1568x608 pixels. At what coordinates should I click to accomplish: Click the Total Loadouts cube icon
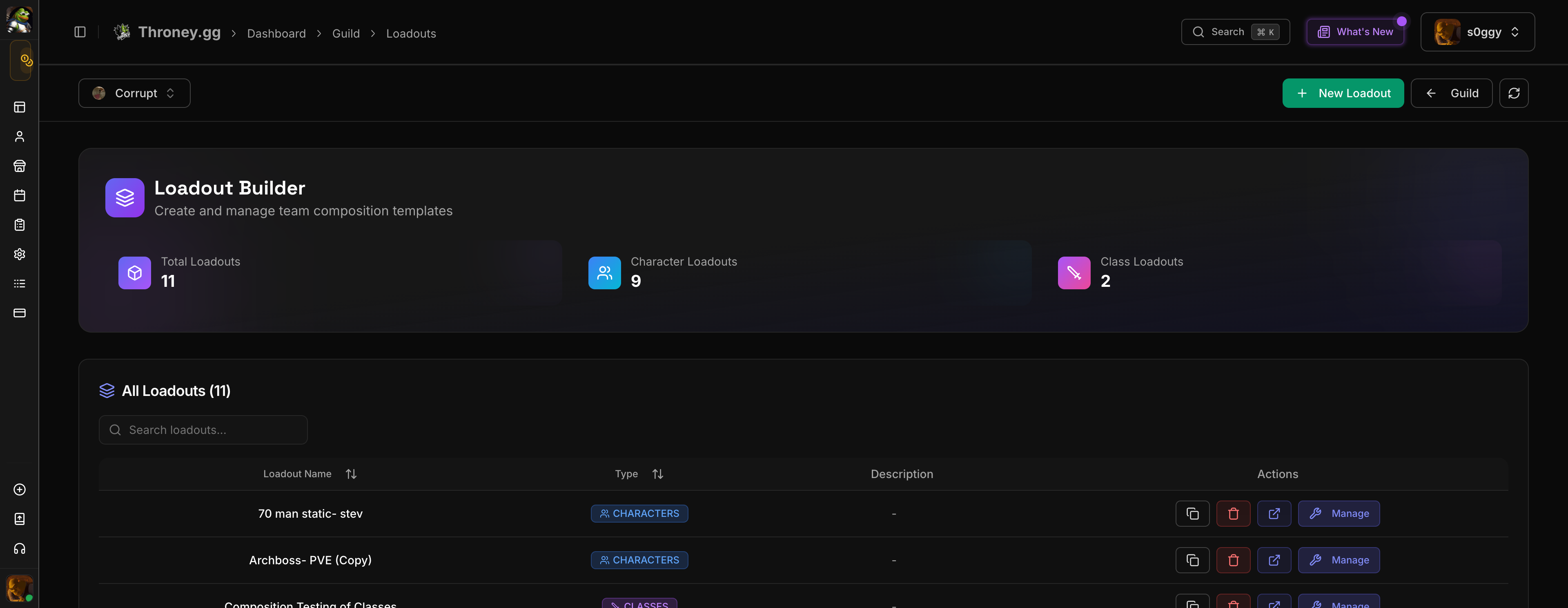coord(134,273)
